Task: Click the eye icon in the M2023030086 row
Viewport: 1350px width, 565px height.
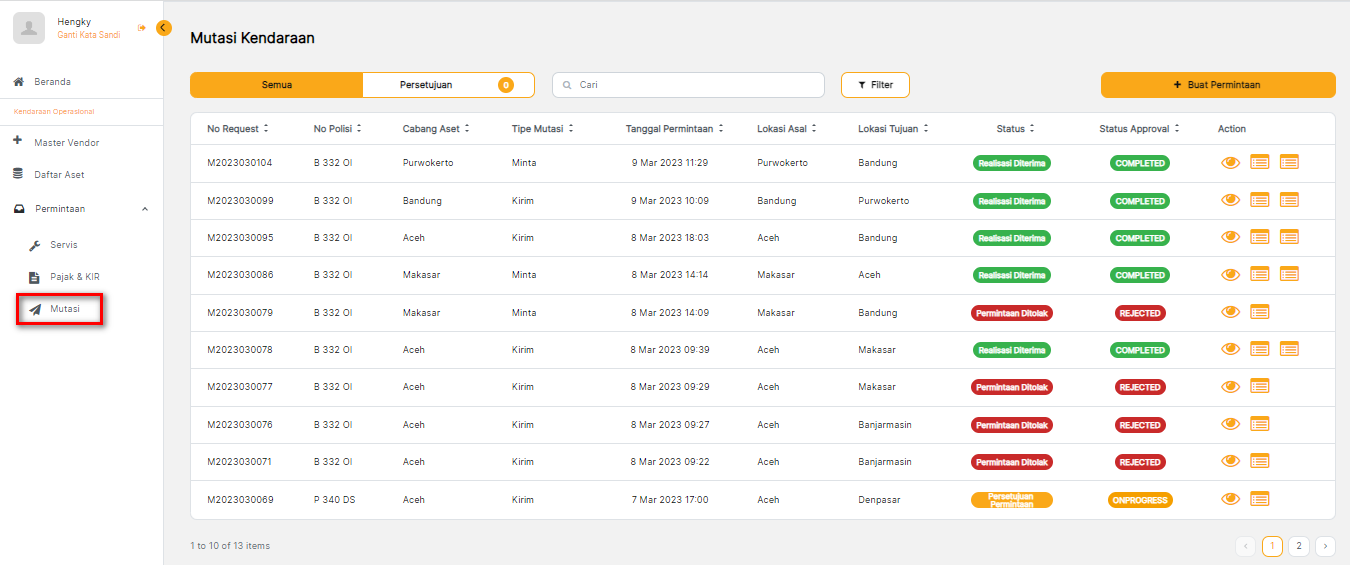Action: pyautogui.click(x=1230, y=275)
